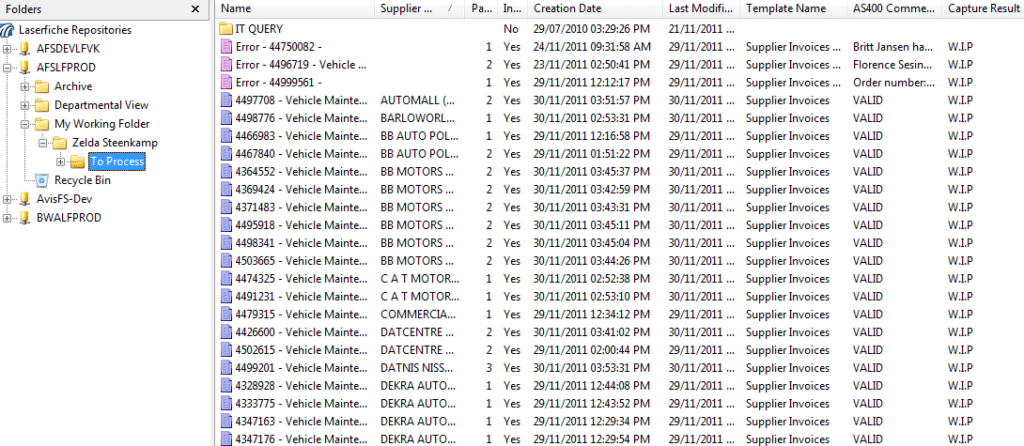Image resolution: width=1024 pixels, height=446 pixels.
Task: Collapse the AFSLFPROD repository node
Action: tap(7, 67)
